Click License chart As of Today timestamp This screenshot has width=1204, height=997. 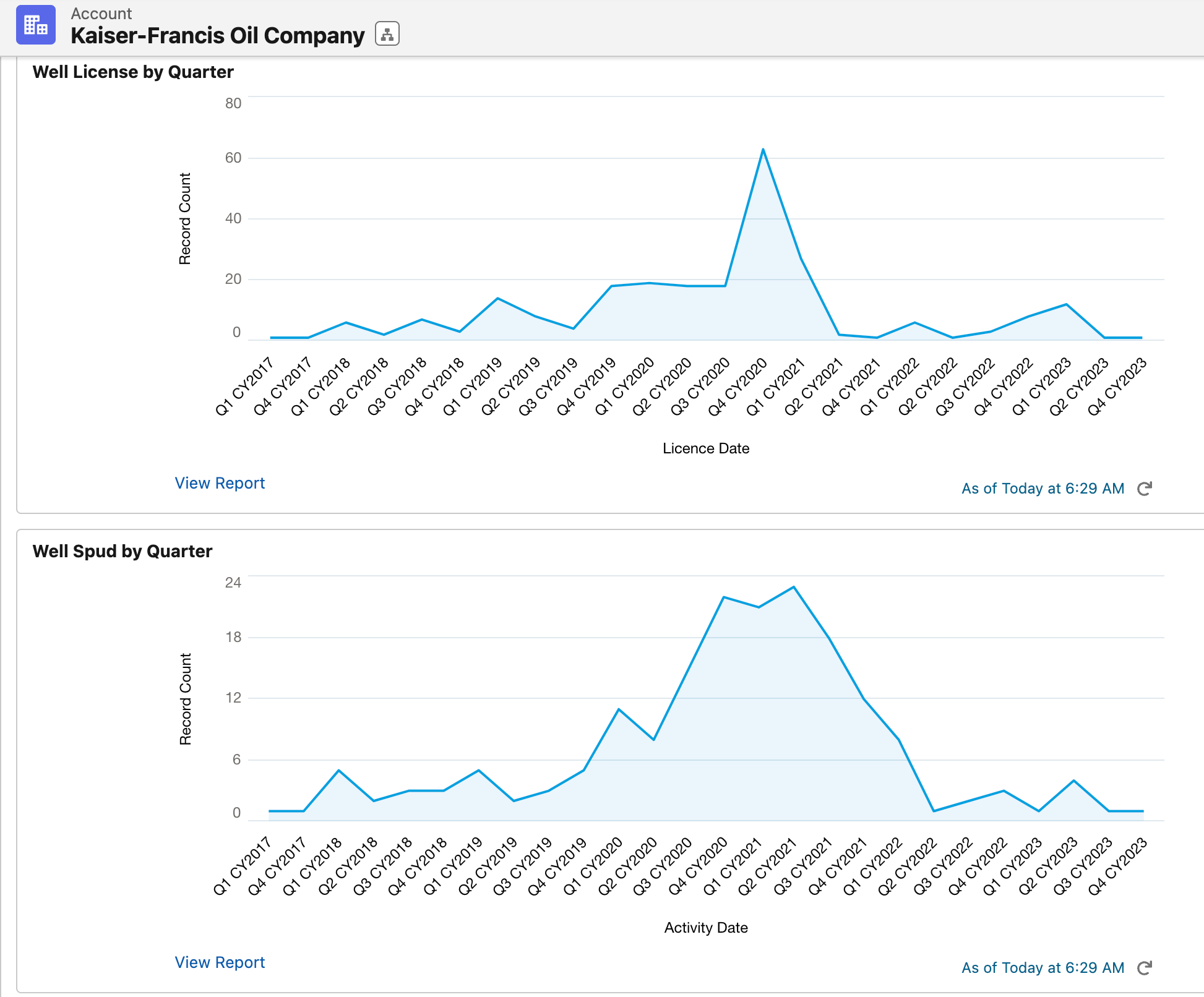coord(1043,489)
